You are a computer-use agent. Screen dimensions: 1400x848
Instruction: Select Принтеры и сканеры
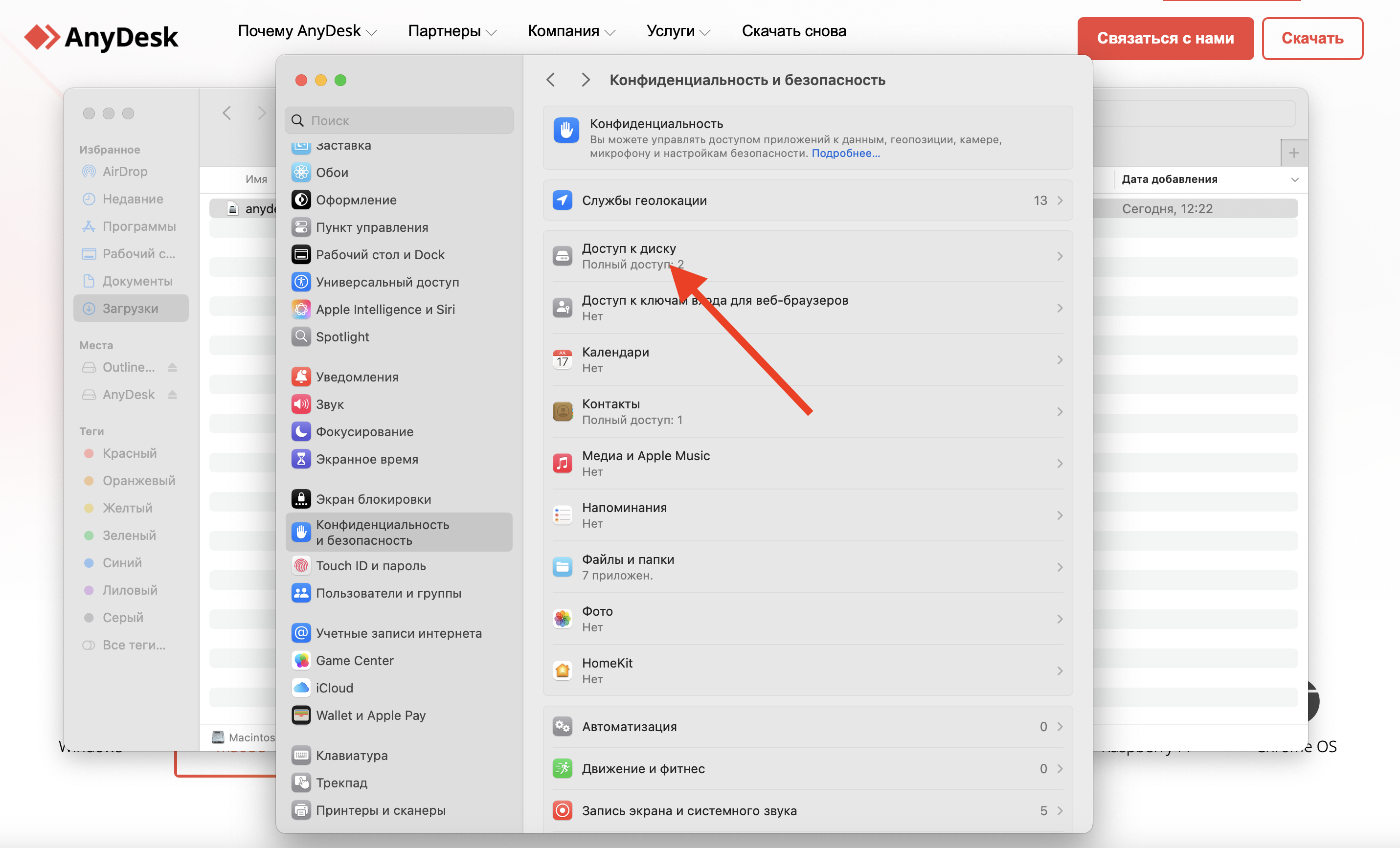[x=400, y=810]
